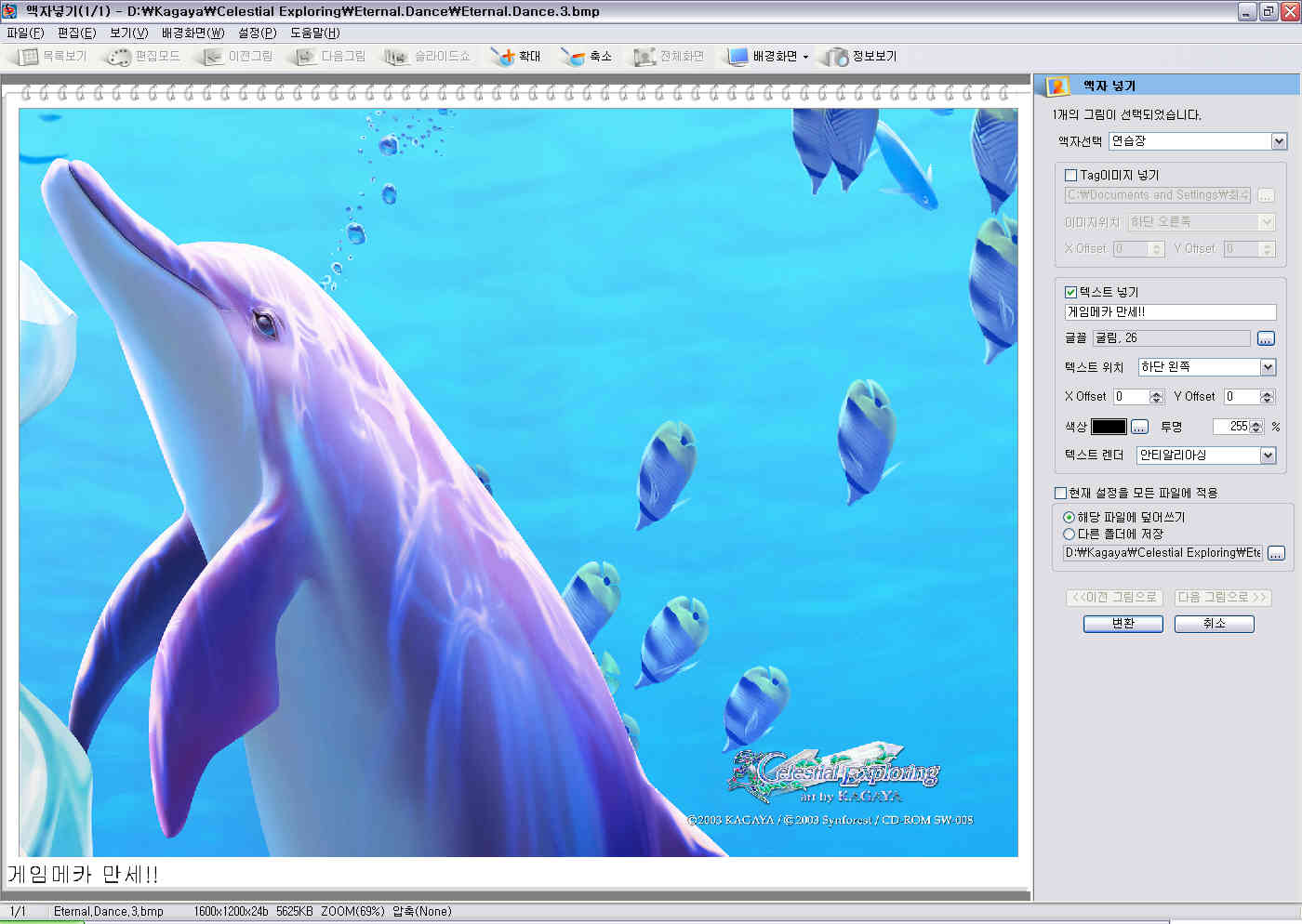Open the 텍스트 렌더 dropdown
The image size is (1302, 924).
click(x=1268, y=455)
